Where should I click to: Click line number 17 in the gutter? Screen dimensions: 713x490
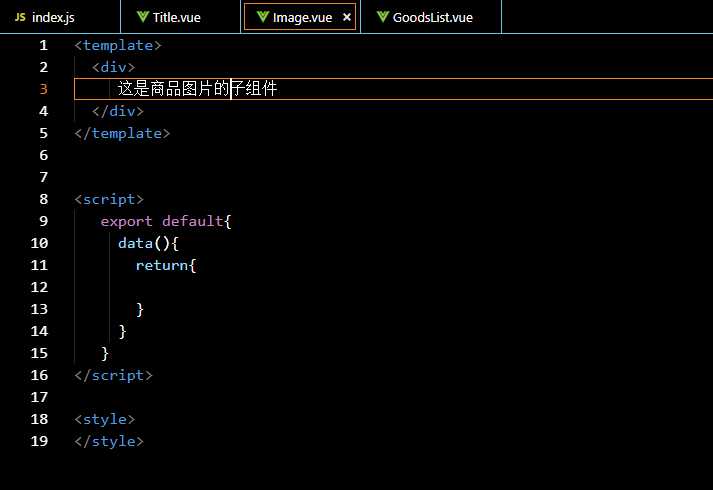click(39, 397)
